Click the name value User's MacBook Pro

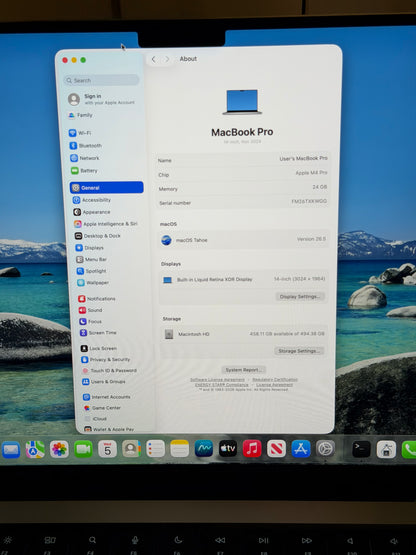tap(303, 158)
